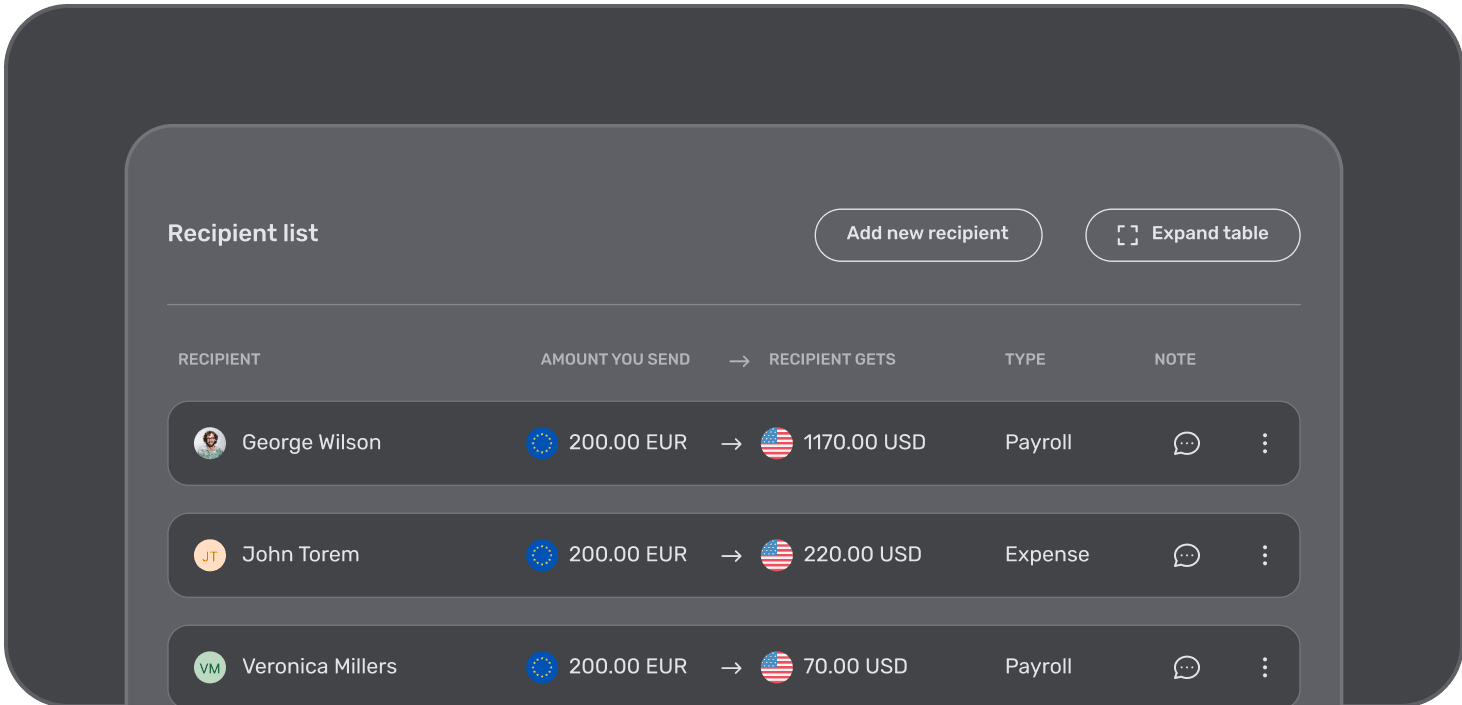Click the VM avatar for Veronica Millers
1462x705 pixels.
(210, 667)
